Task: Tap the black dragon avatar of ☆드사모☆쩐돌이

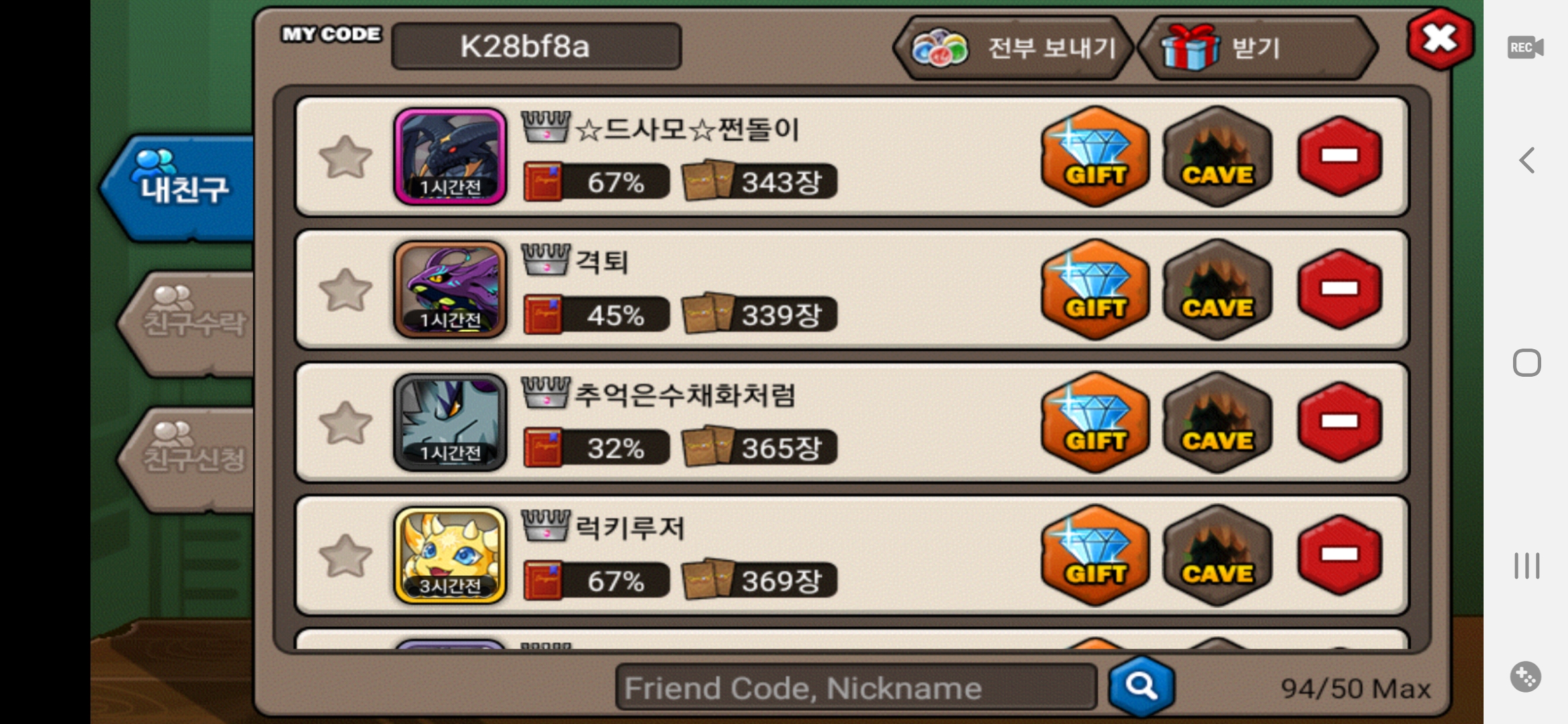Action: click(450, 156)
